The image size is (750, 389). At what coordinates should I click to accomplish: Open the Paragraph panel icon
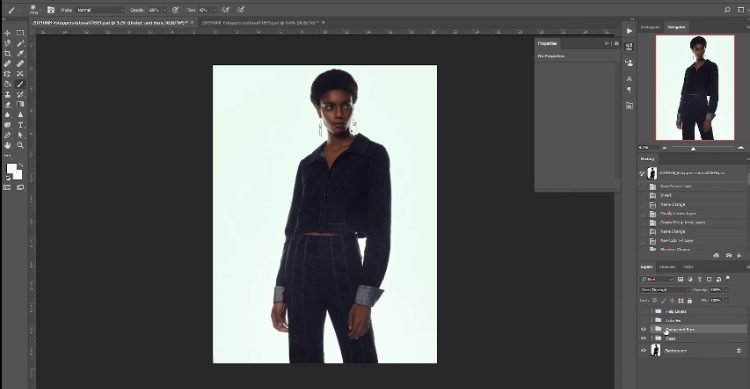coord(629,89)
